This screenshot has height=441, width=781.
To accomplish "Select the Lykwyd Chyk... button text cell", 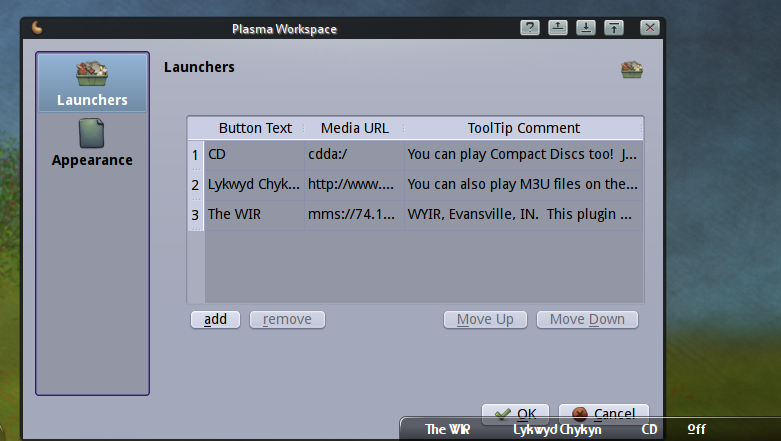I will [x=255, y=185].
